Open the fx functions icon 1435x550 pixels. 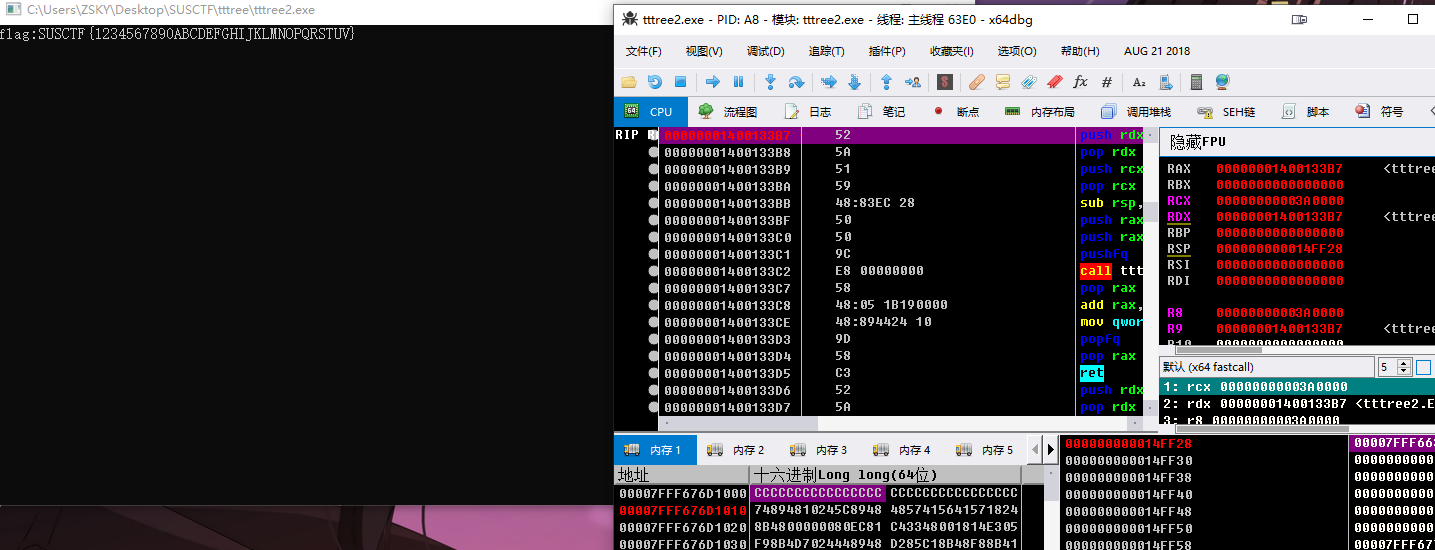pos(1080,82)
